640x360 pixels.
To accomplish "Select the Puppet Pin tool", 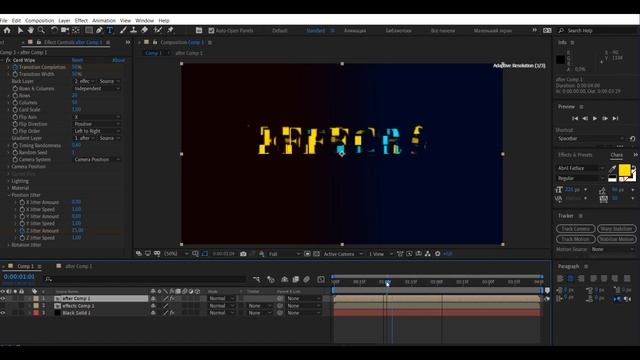I will tap(171, 31).
